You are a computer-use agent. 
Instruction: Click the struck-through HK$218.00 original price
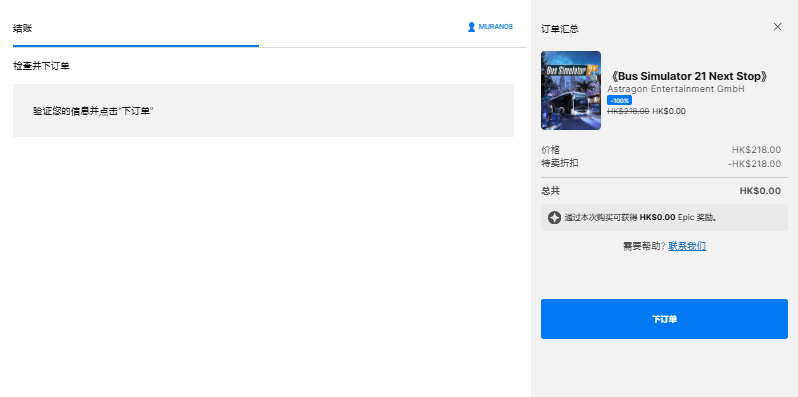[x=628, y=111]
